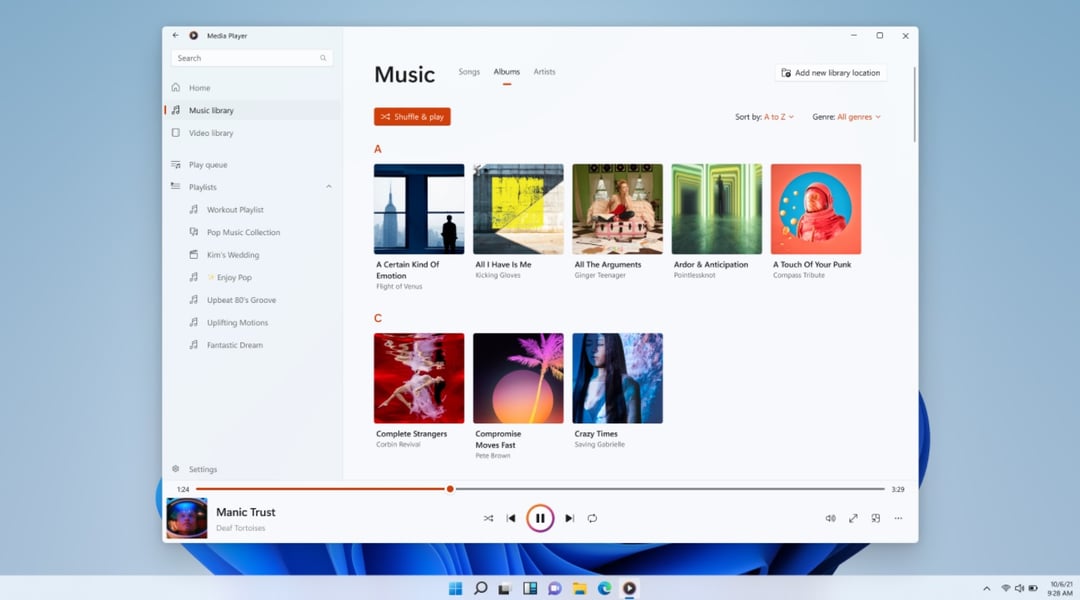The height and width of the screenshot is (600, 1080).
Task: Open the more options ellipsis icon
Action: (x=898, y=518)
